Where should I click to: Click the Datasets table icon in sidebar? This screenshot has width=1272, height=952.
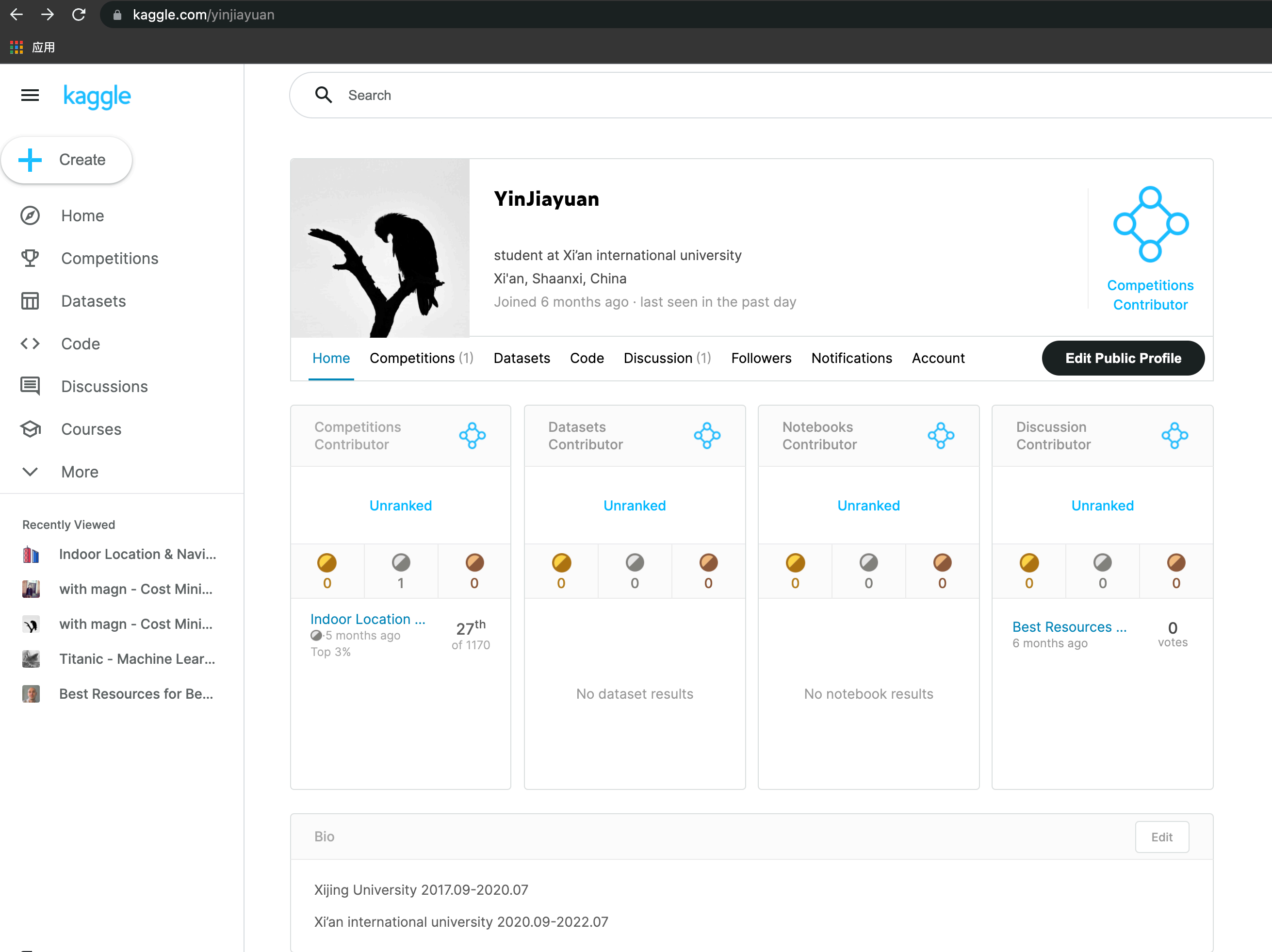point(30,301)
